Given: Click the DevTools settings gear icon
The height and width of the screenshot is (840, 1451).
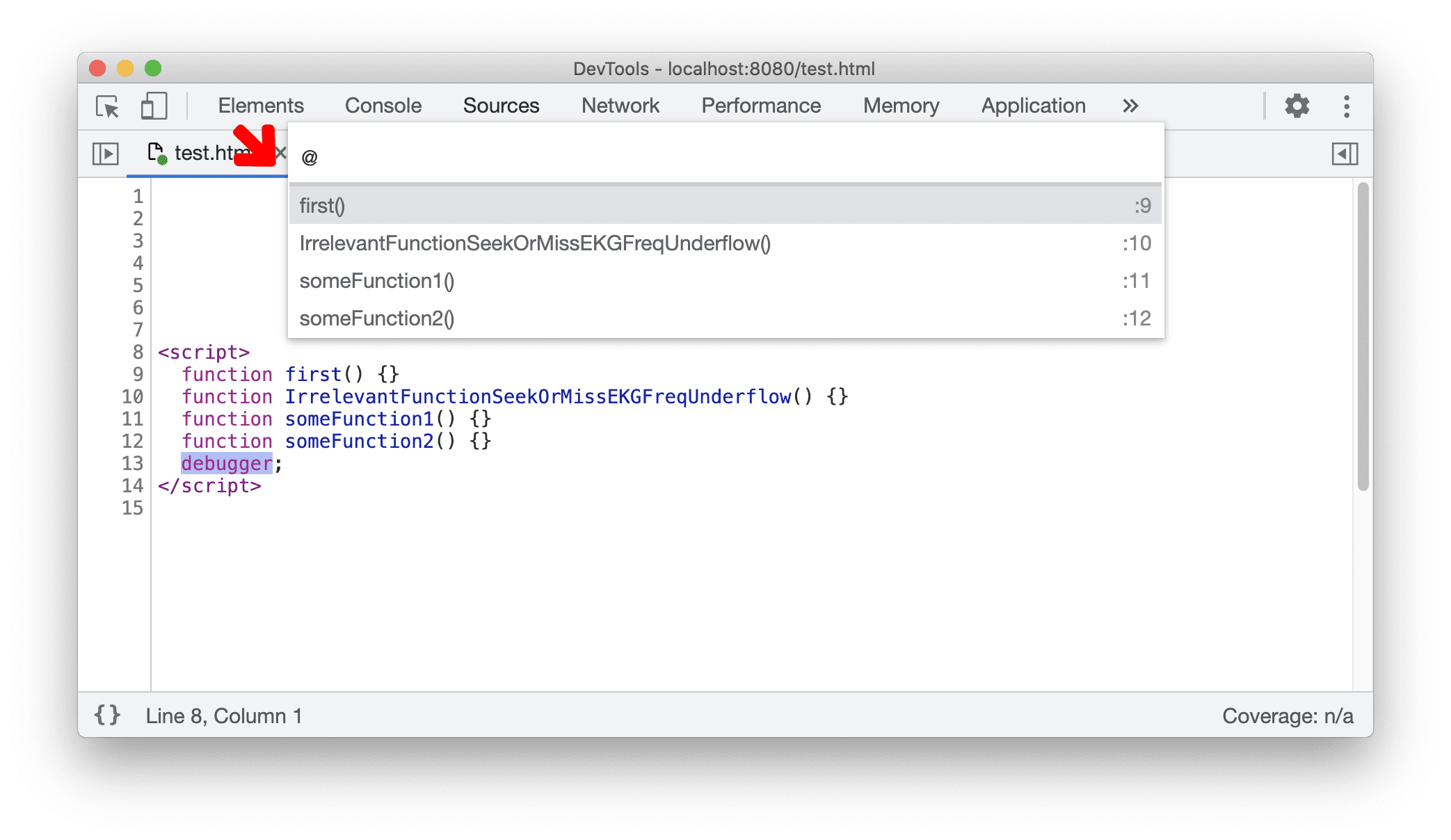Looking at the screenshot, I should 1300,105.
